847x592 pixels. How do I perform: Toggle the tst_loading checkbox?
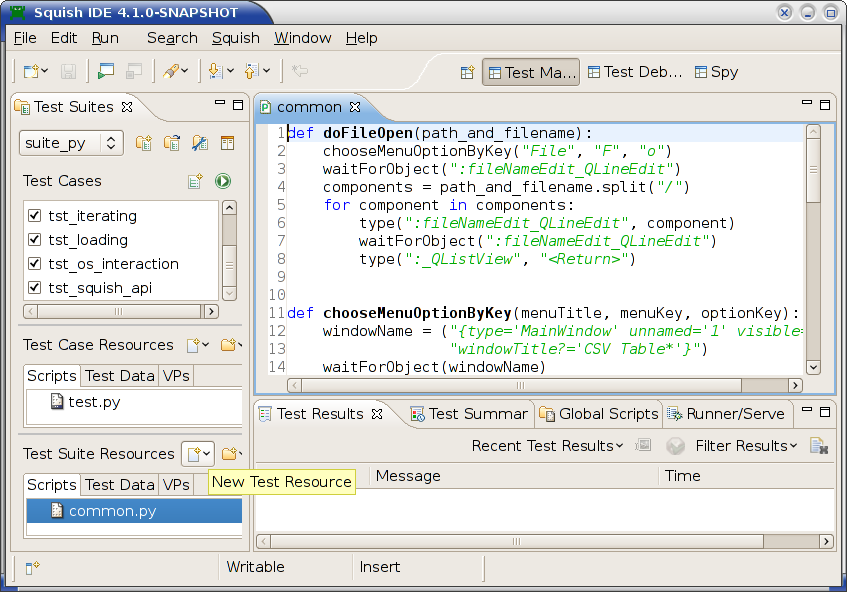[x=35, y=240]
